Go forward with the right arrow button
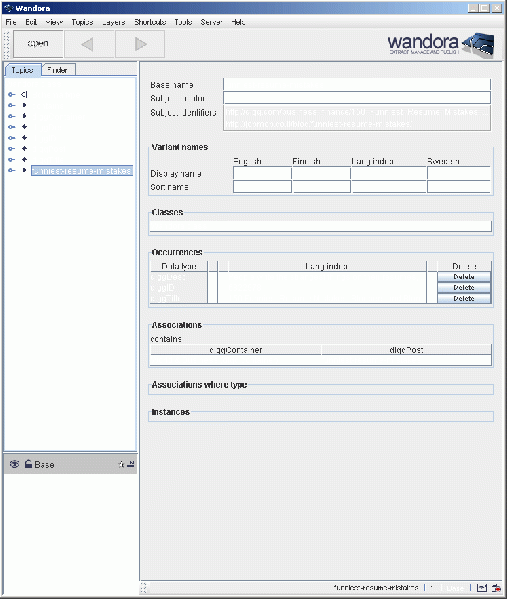The image size is (507, 599). (x=140, y=44)
